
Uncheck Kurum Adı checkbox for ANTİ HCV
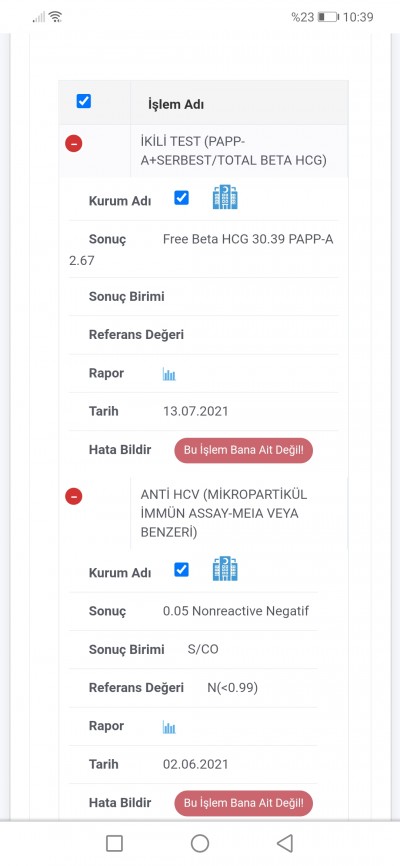point(181,569)
